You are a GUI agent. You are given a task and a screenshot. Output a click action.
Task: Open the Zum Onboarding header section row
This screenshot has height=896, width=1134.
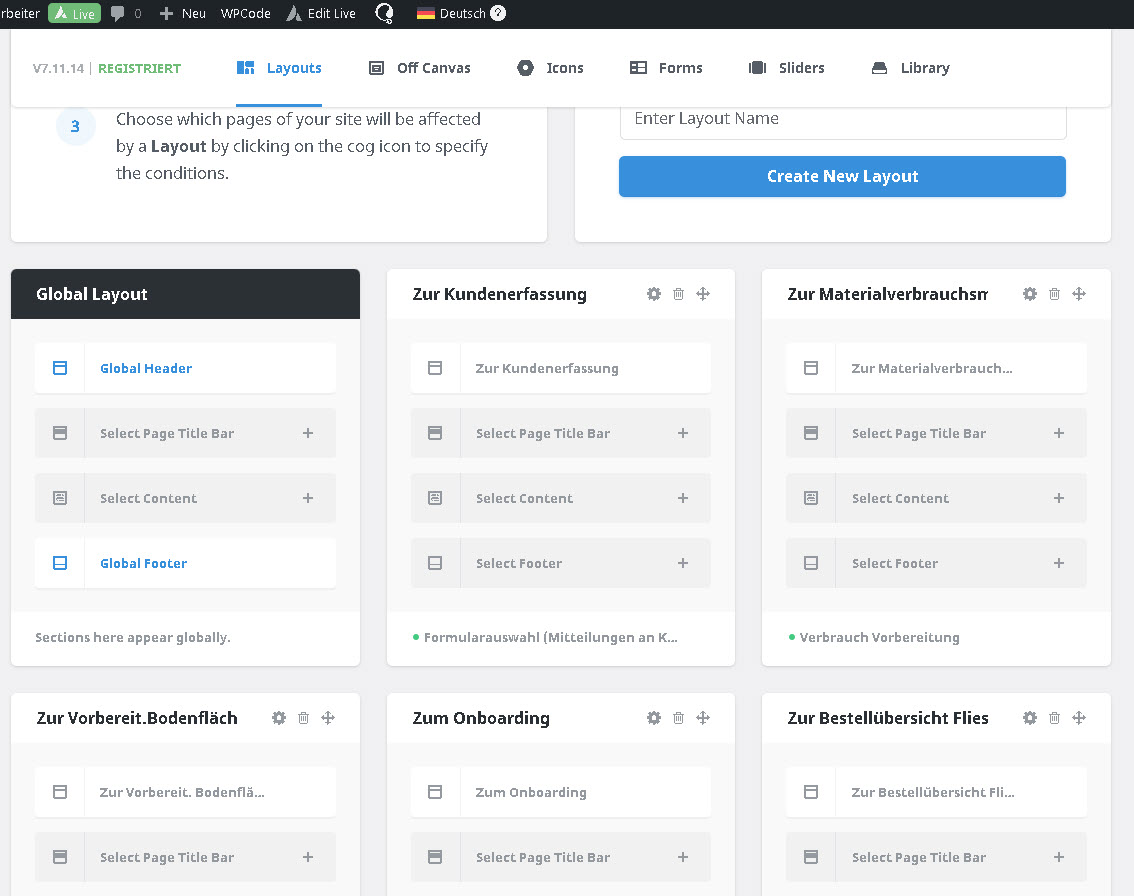560,792
